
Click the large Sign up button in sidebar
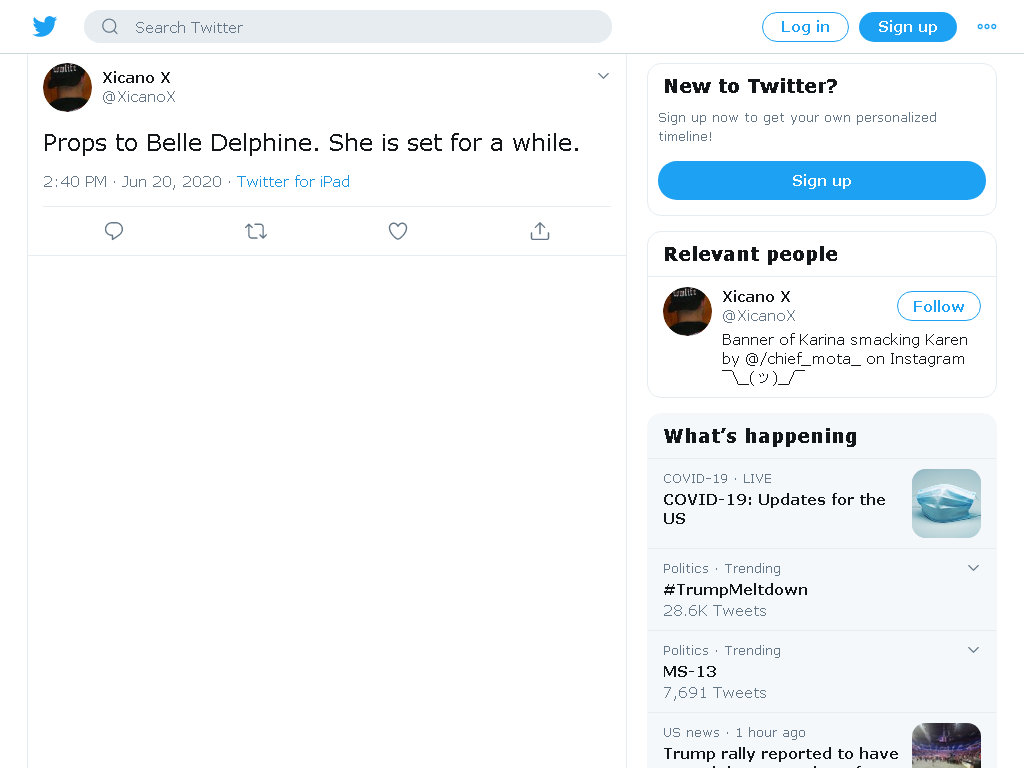pos(822,180)
